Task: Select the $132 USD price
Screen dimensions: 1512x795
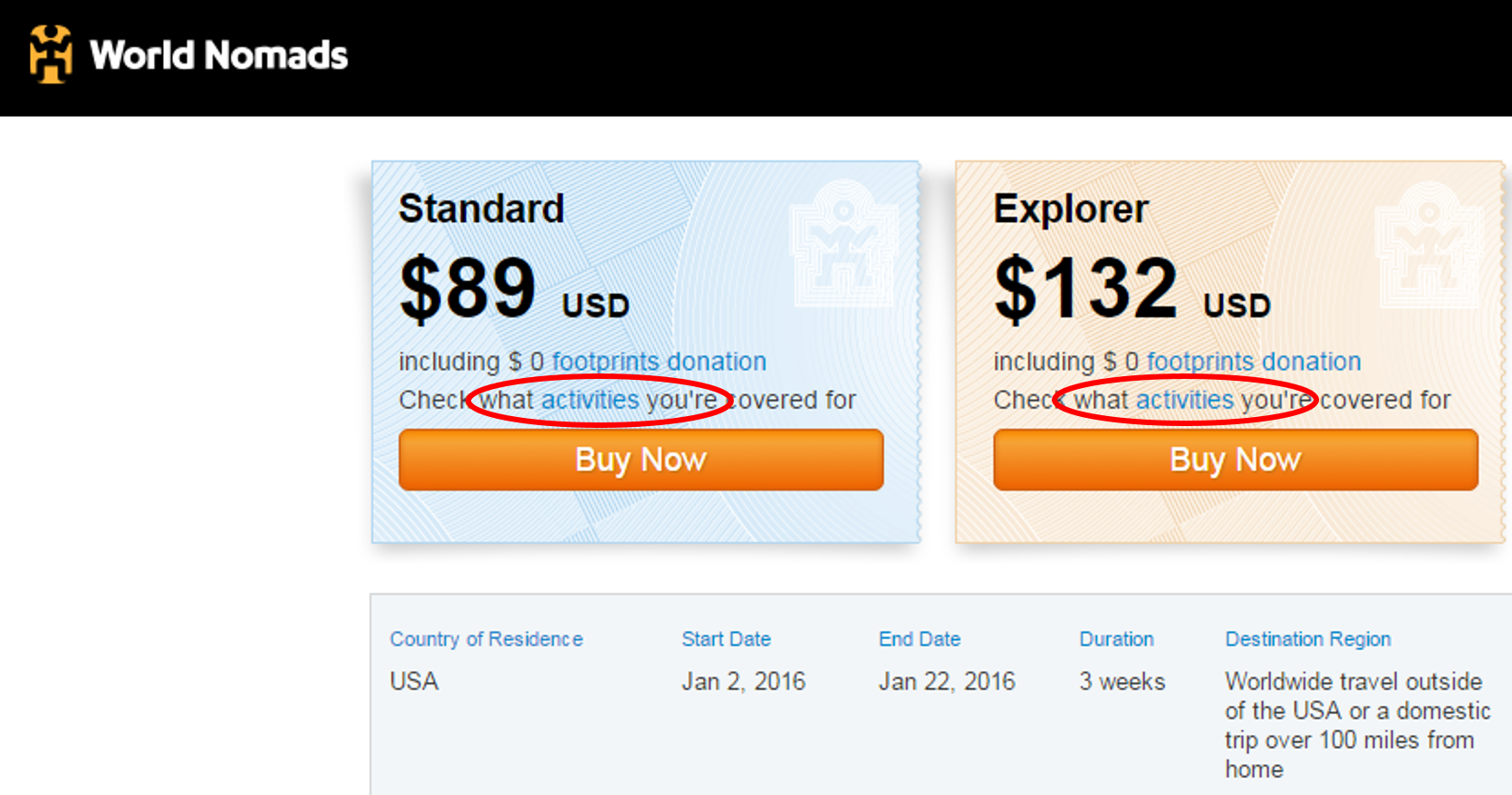Action: (1132, 289)
